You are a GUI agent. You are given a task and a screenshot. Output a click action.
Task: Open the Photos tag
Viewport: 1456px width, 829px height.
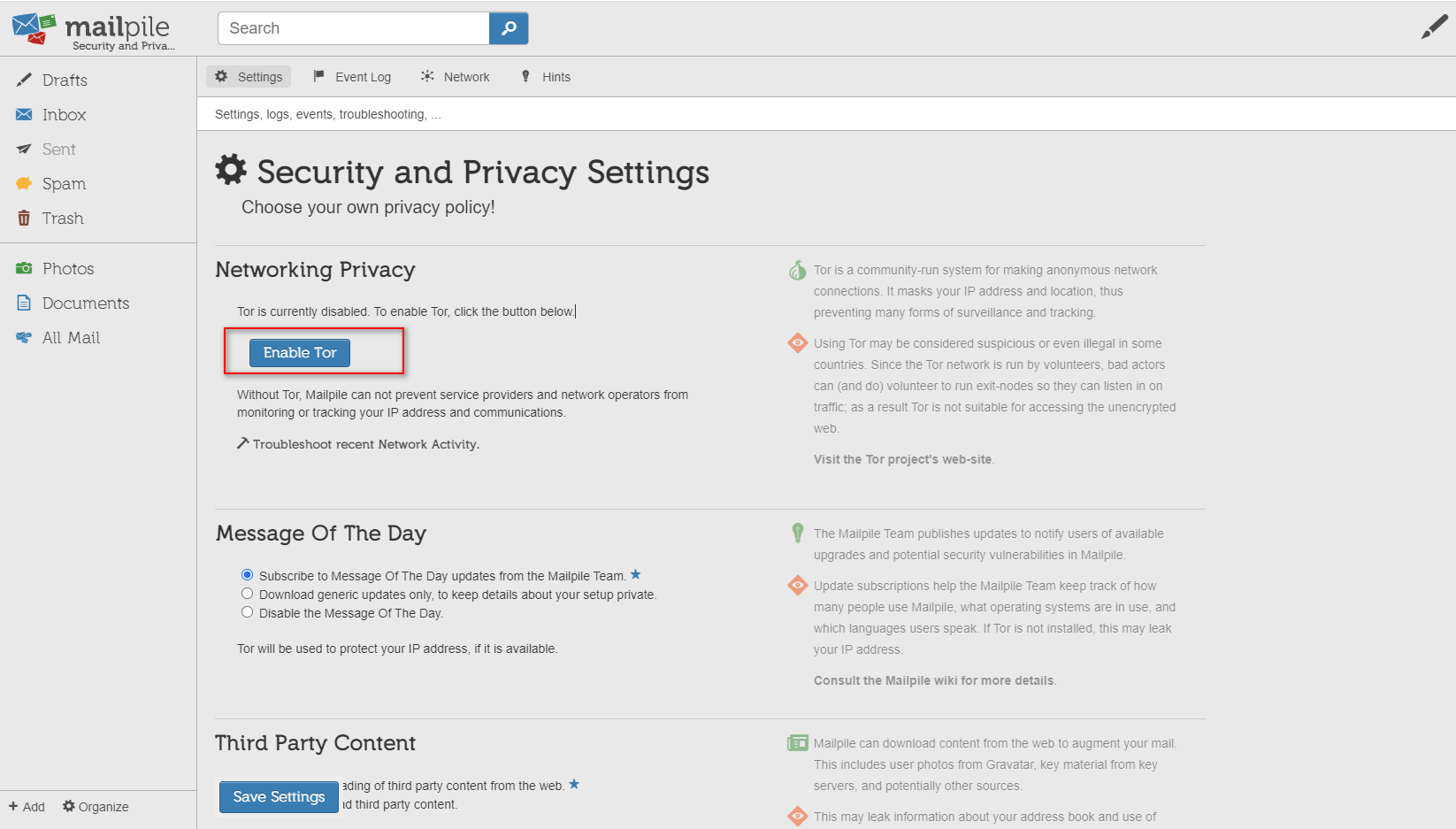click(x=68, y=269)
